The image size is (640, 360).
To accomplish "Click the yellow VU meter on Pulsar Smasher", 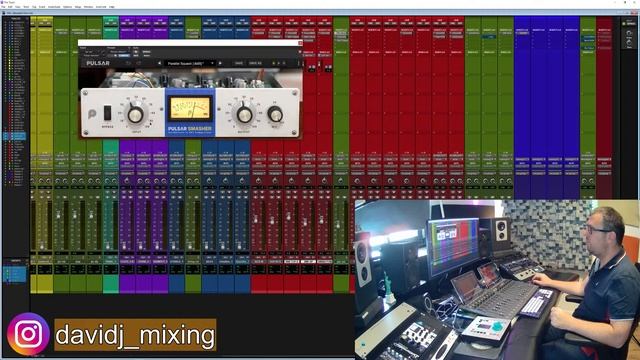I will click(191, 109).
